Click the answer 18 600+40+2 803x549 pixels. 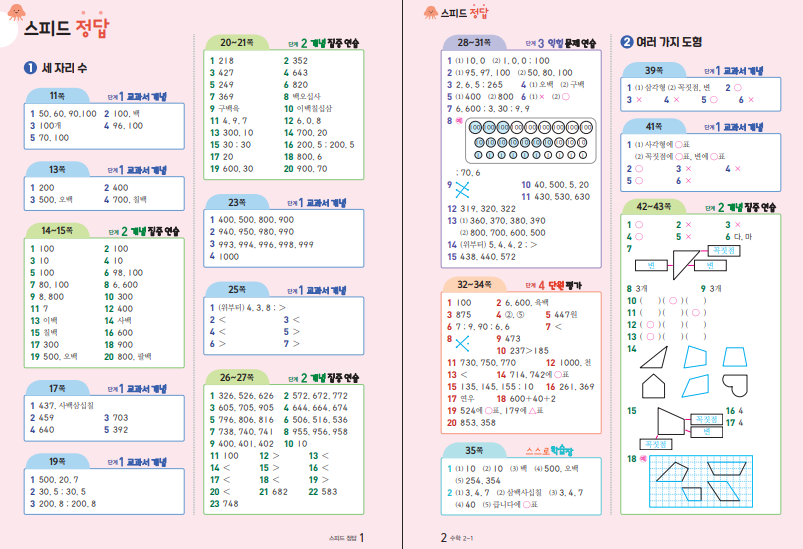click(x=526, y=399)
